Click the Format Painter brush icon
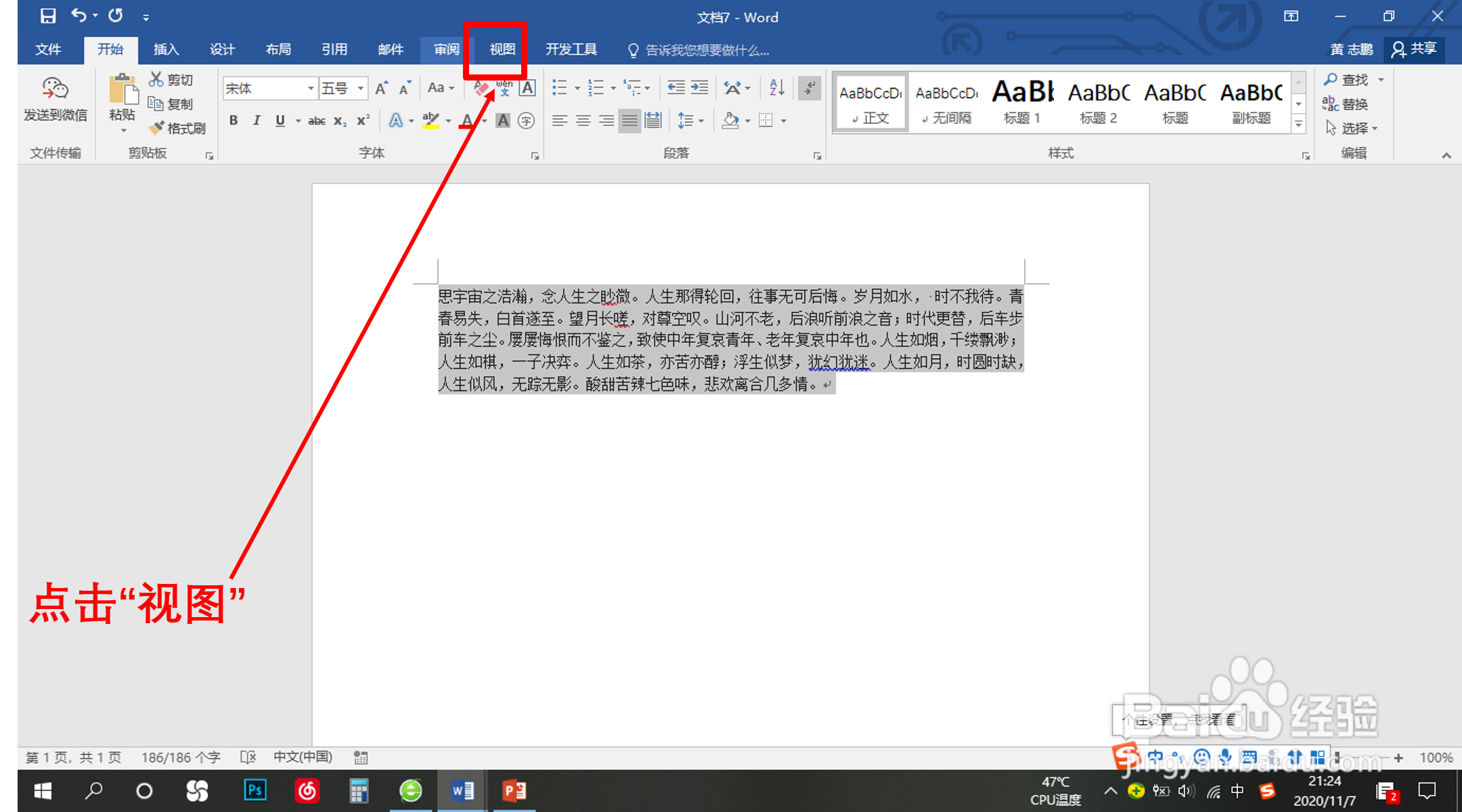 click(157, 128)
